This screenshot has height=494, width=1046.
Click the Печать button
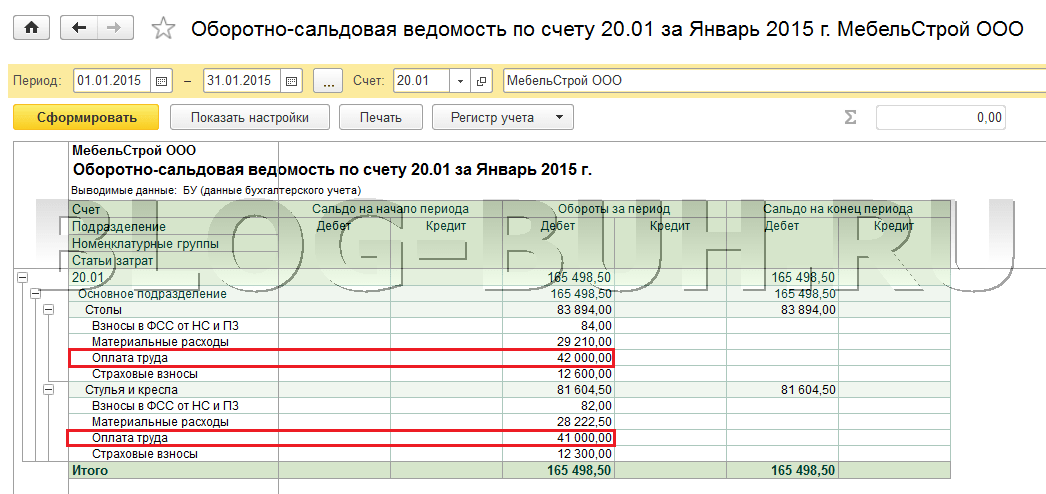tap(380, 118)
